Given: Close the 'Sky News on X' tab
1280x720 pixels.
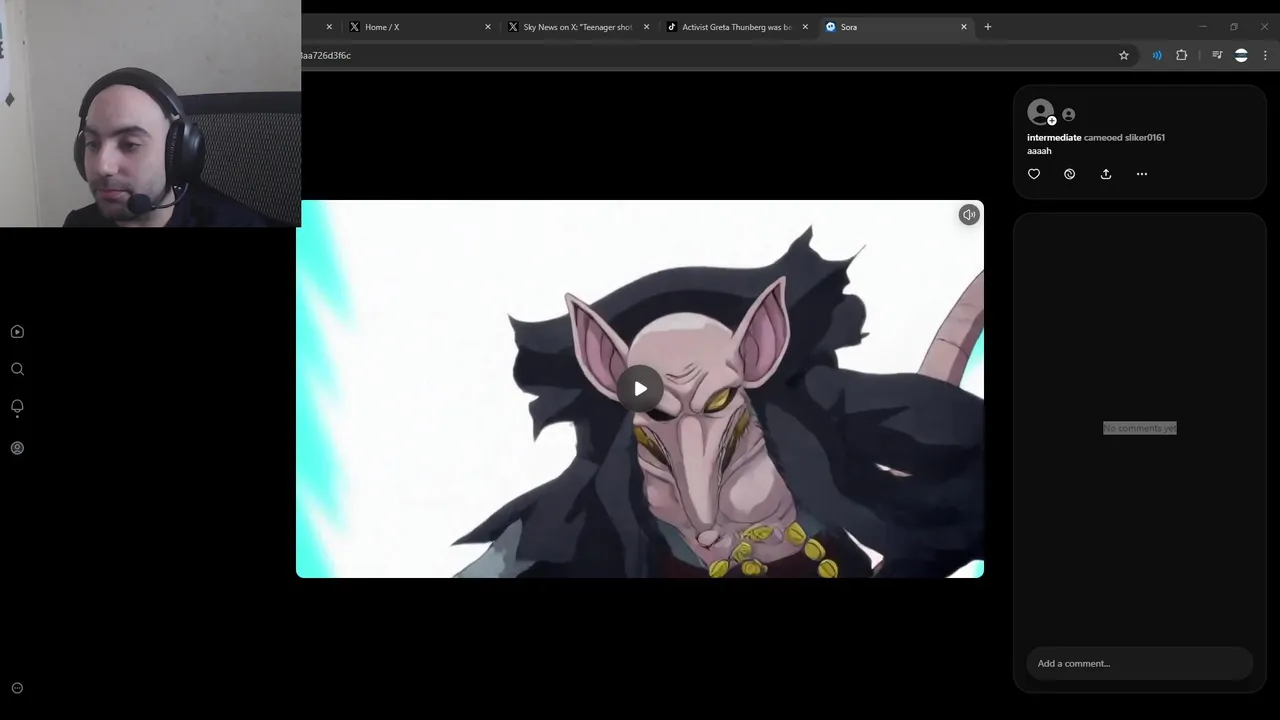Looking at the screenshot, I should [646, 27].
